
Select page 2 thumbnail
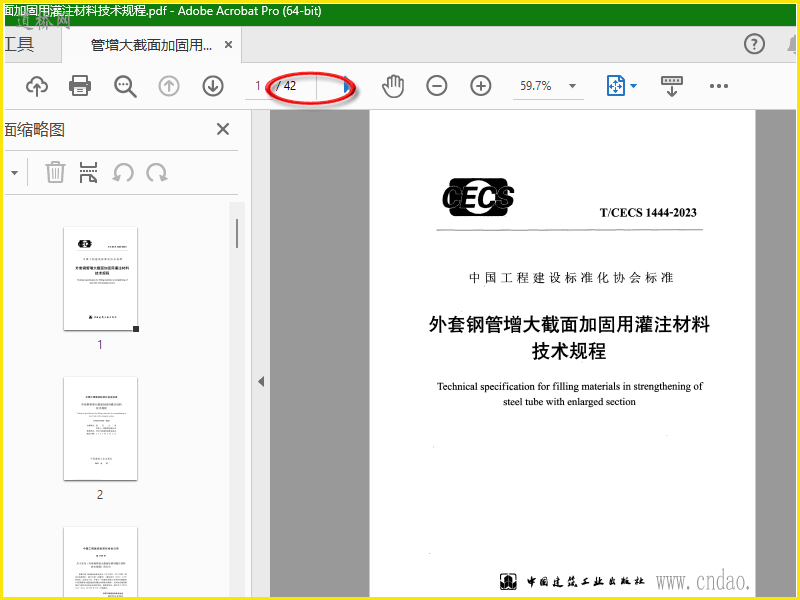pos(101,429)
